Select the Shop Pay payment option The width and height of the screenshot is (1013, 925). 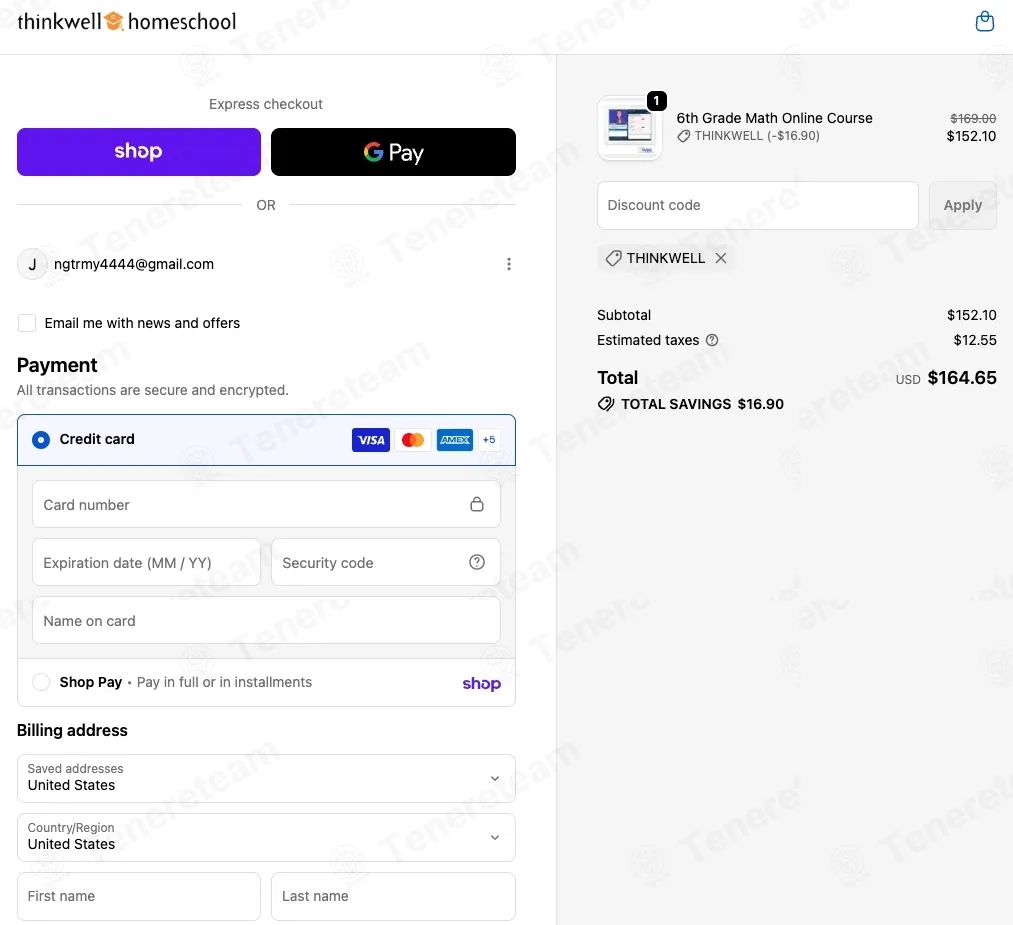(x=41, y=681)
